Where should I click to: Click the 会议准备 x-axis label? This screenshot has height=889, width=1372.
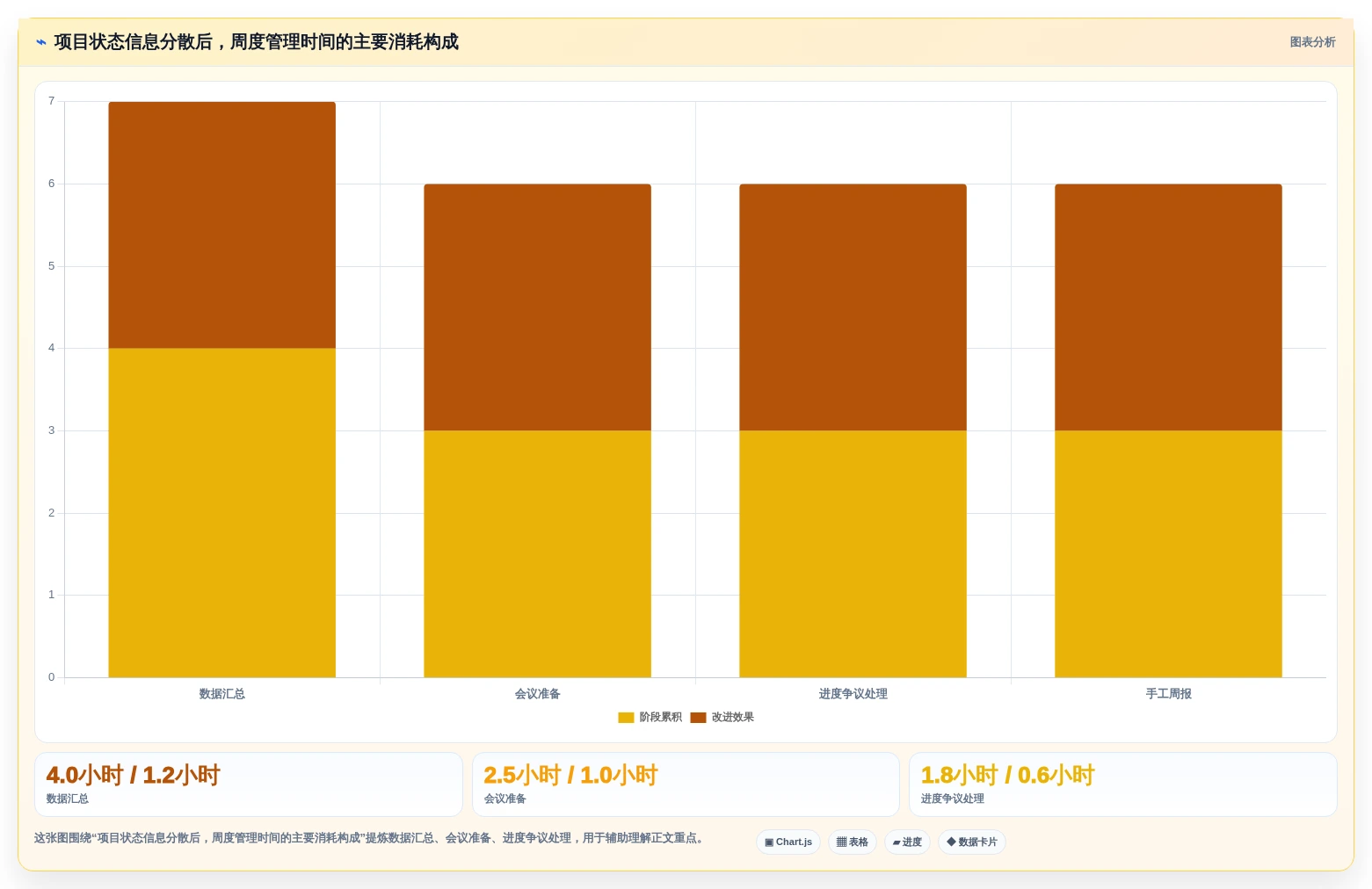point(537,694)
